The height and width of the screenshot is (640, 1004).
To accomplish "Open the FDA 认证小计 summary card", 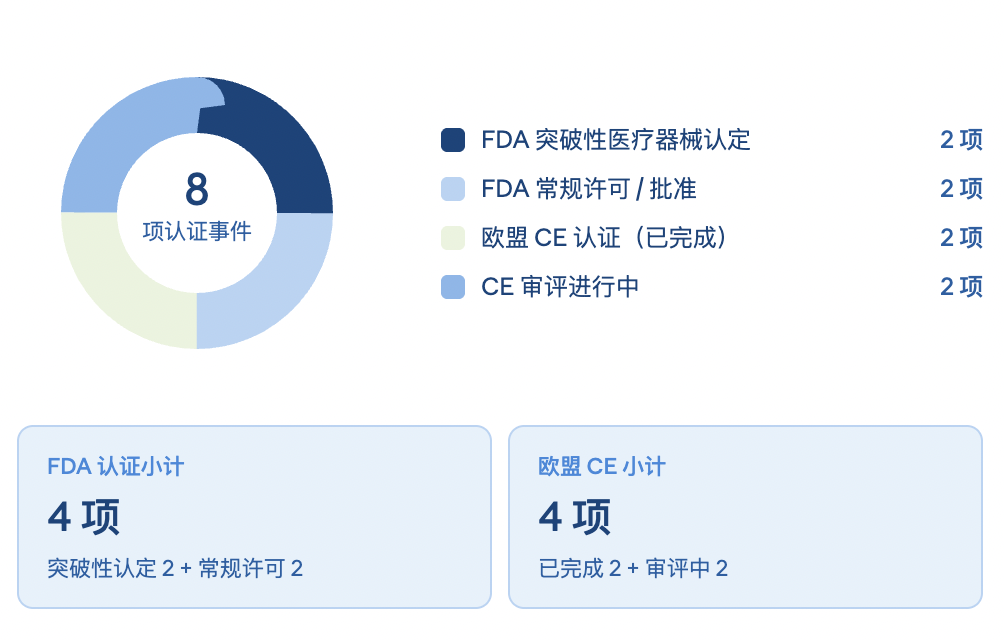I will 254,516.
